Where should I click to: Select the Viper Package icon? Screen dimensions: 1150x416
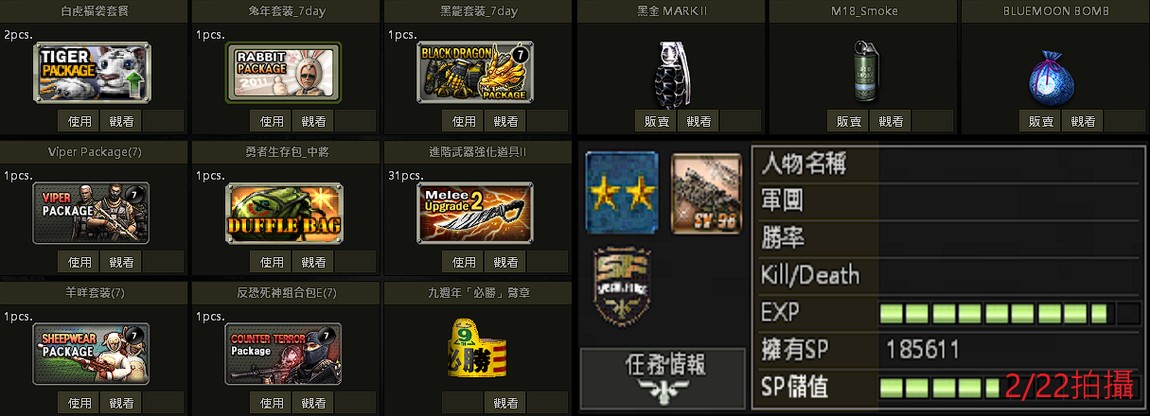(91, 213)
